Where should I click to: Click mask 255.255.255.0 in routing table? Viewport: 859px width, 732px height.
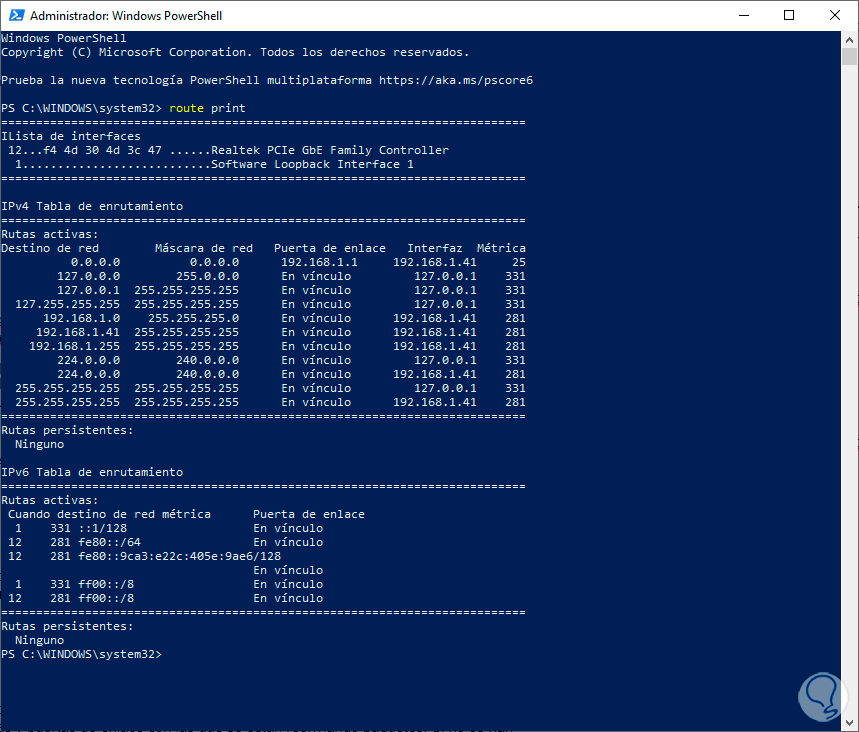pyautogui.click(x=193, y=318)
